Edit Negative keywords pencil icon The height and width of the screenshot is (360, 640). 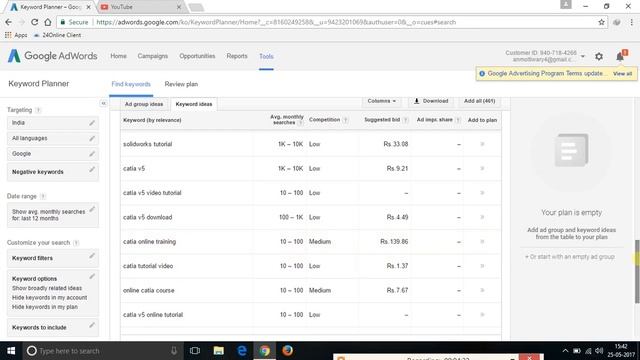pos(92,169)
